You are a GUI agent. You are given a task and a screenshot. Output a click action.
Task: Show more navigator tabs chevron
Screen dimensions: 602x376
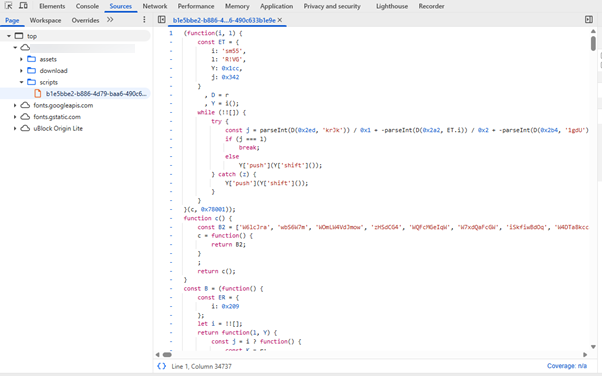(110, 20)
